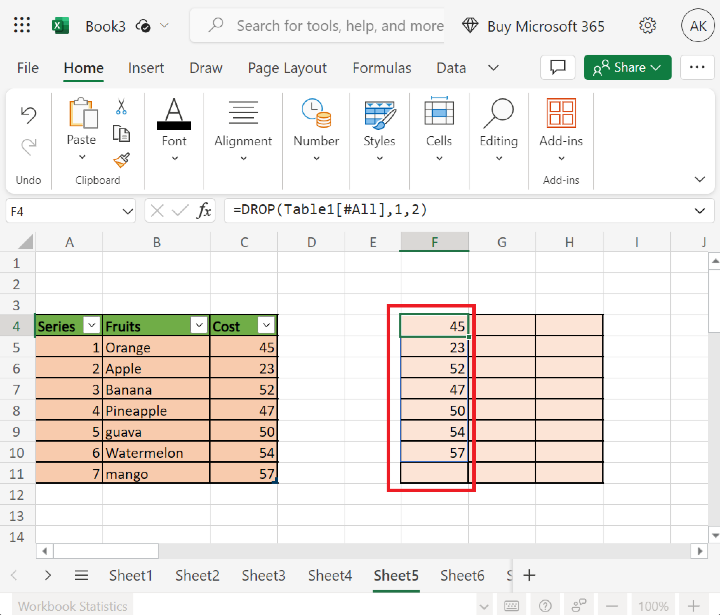Show more ribbon tabs chevron
This screenshot has height=615, width=720.
493,68
